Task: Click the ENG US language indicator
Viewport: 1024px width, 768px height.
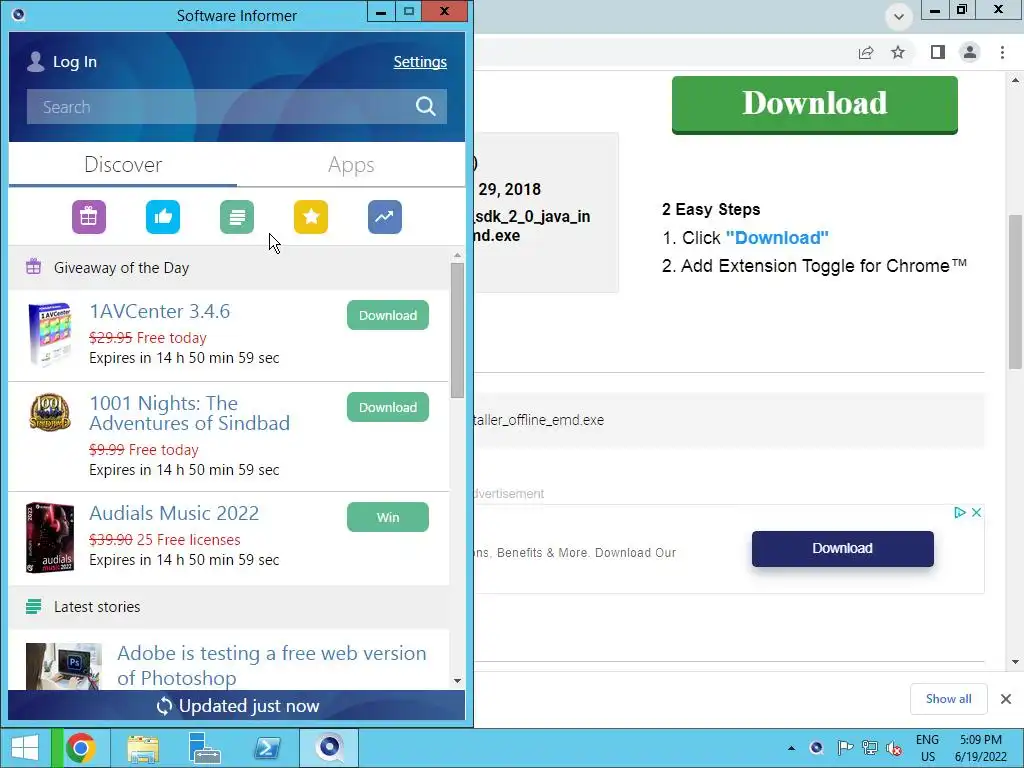Action: point(927,748)
